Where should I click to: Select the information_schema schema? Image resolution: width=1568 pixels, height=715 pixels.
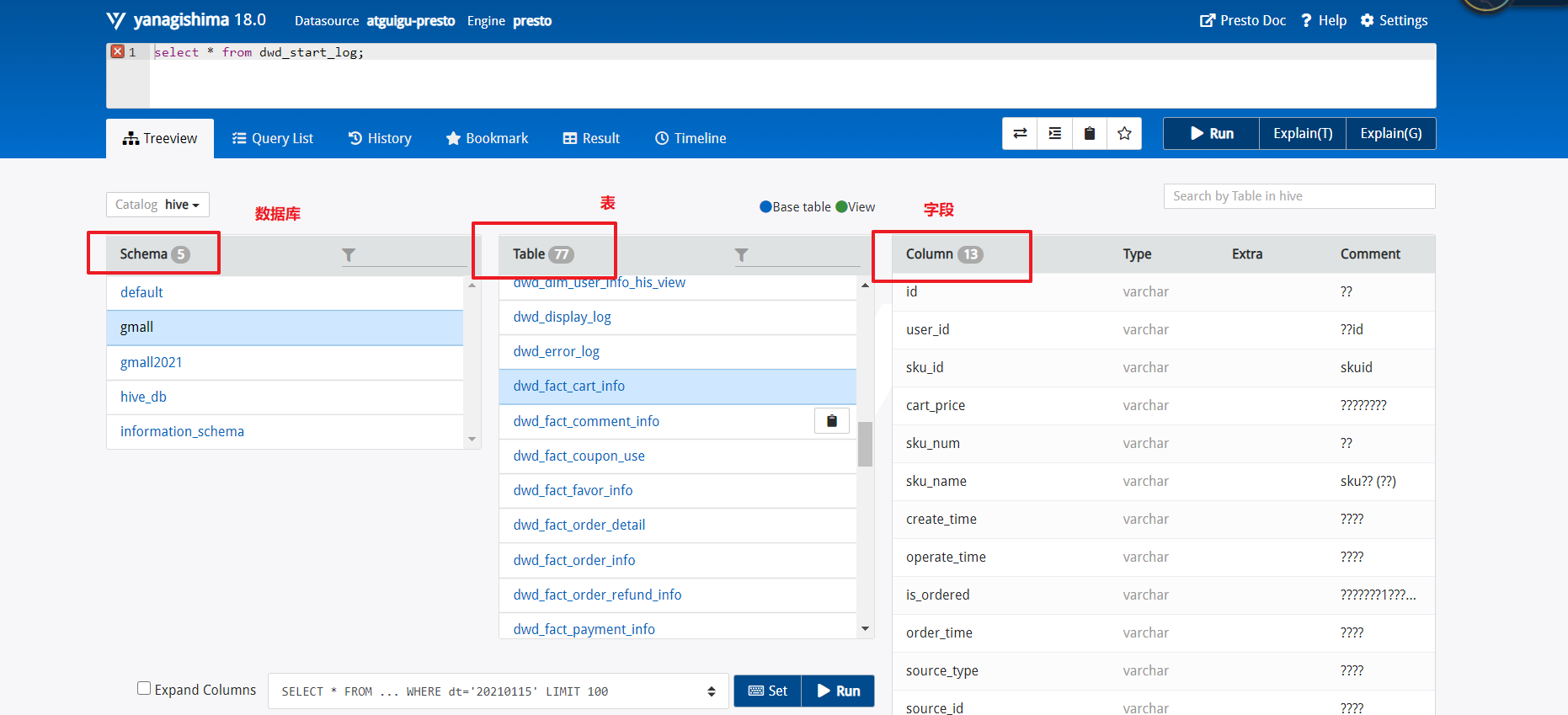pyautogui.click(x=285, y=431)
